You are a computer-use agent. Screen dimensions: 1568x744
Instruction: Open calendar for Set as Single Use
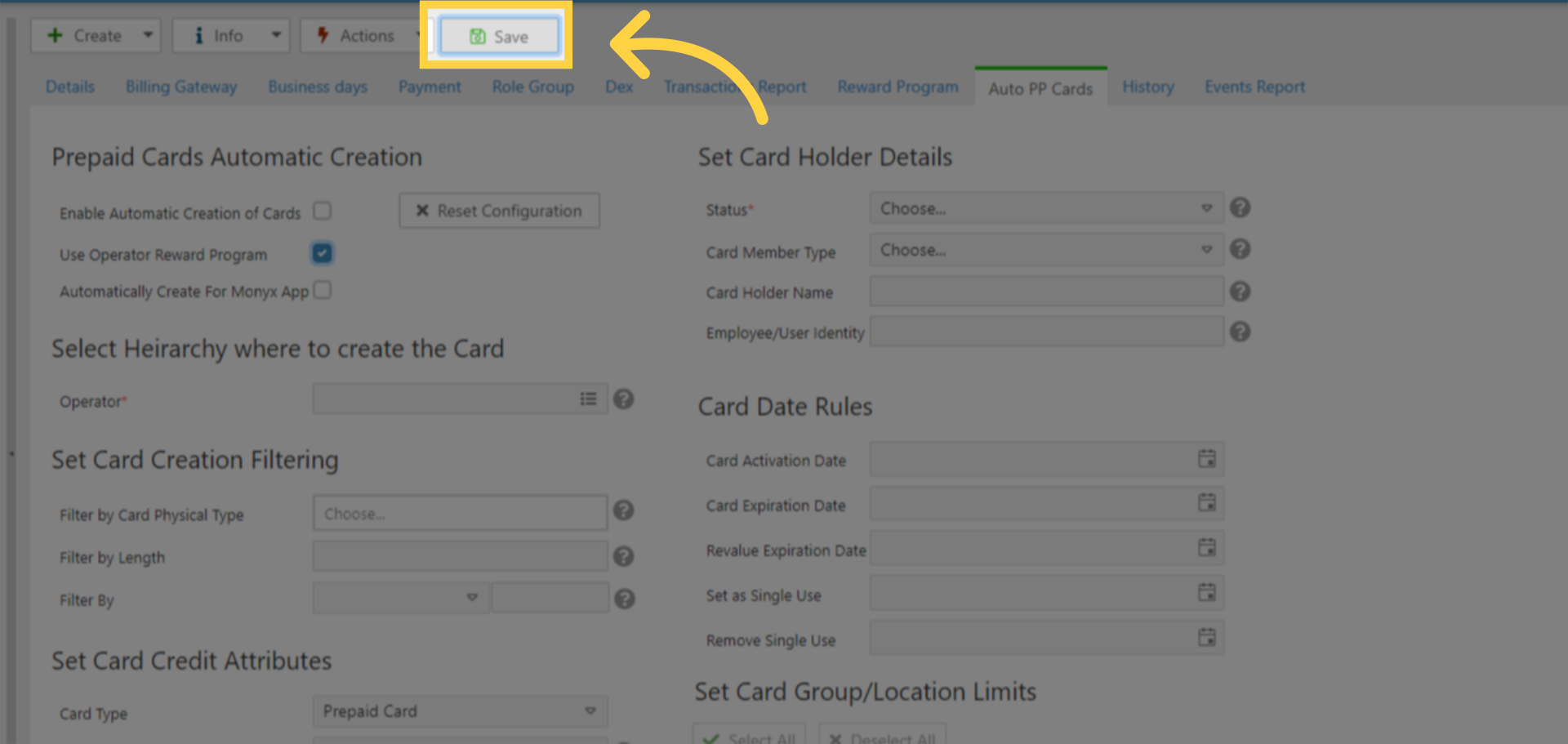coord(1207,592)
